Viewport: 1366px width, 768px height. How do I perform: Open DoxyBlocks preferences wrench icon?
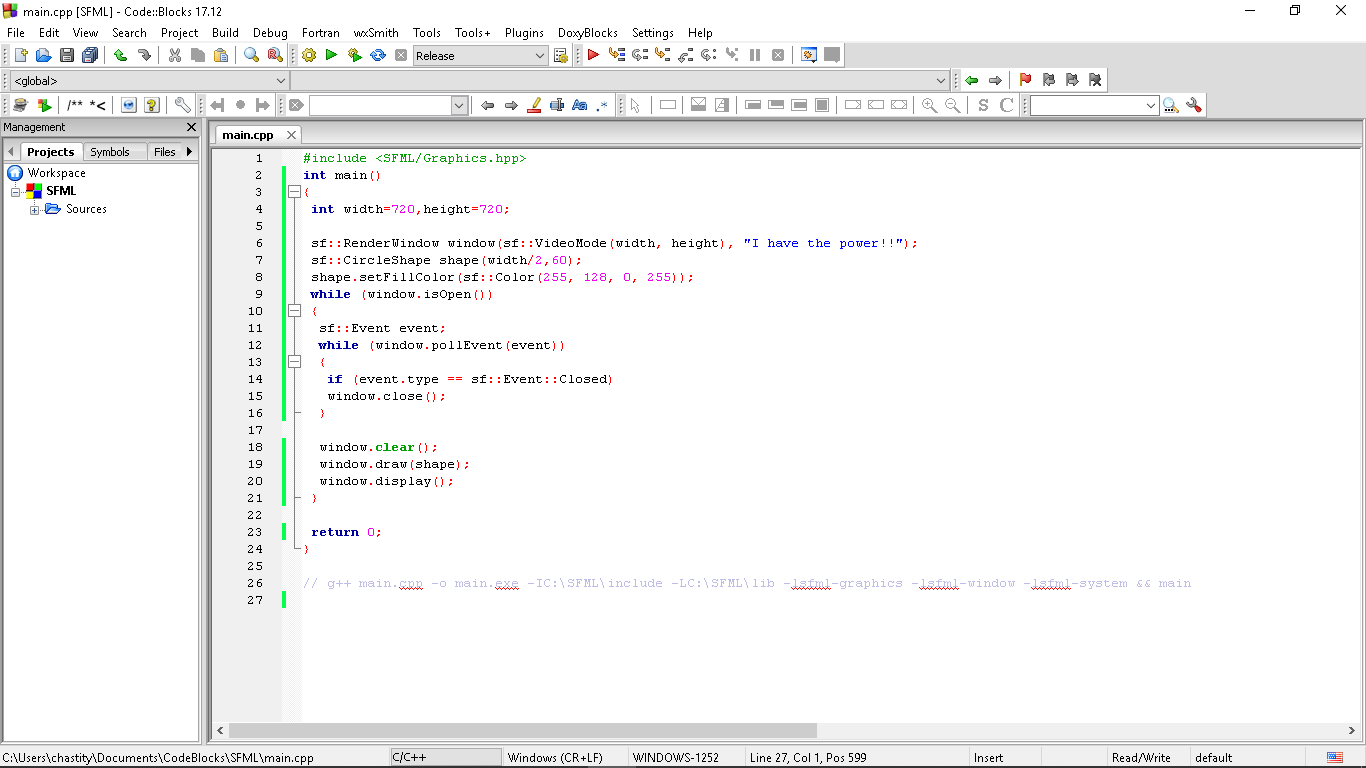pos(182,105)
